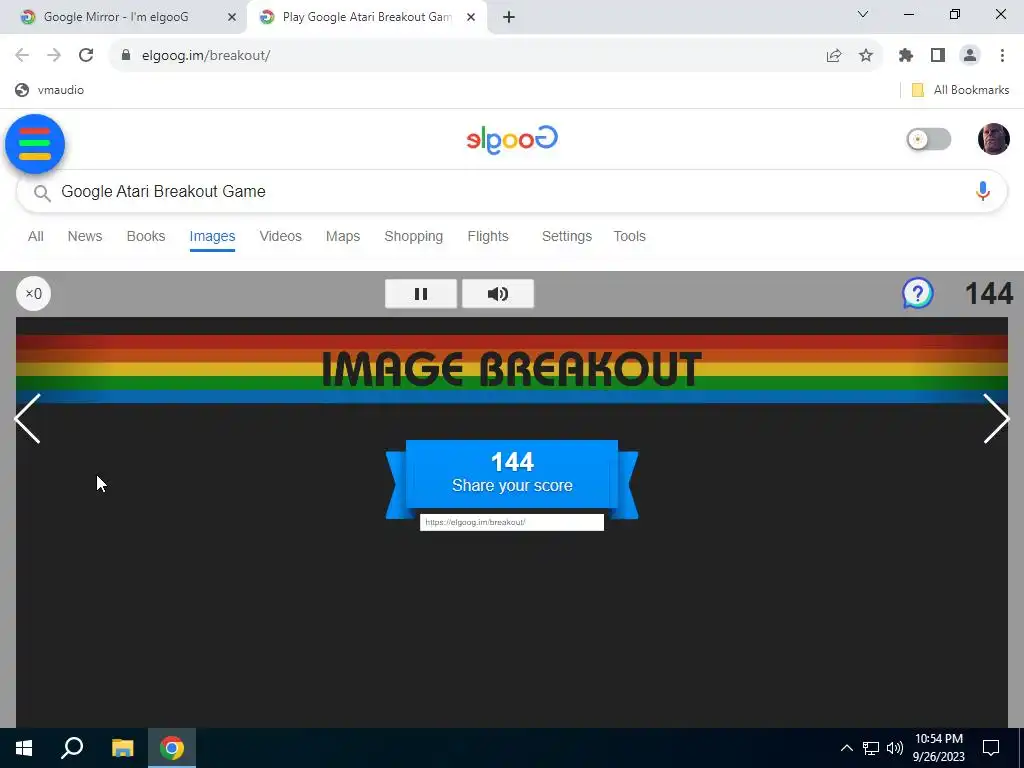The height and width of the screenshot is (768, 1024).
Task: Open the Extensions puzzle icon
Action: [906, 56]
